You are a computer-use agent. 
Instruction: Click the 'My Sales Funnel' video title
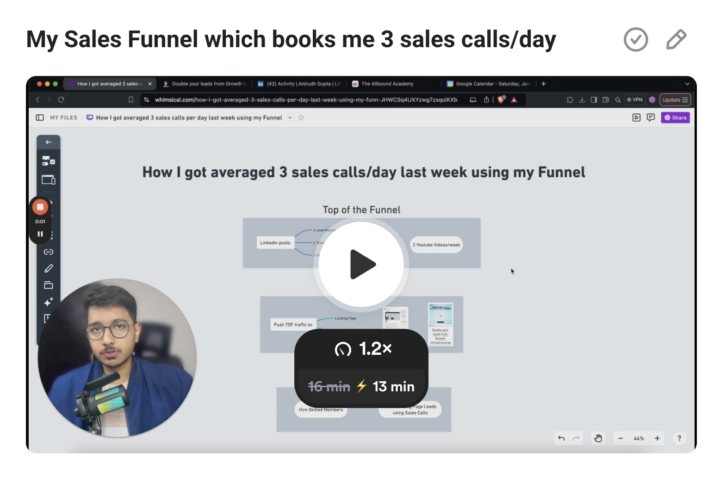(x=291, y=39)
